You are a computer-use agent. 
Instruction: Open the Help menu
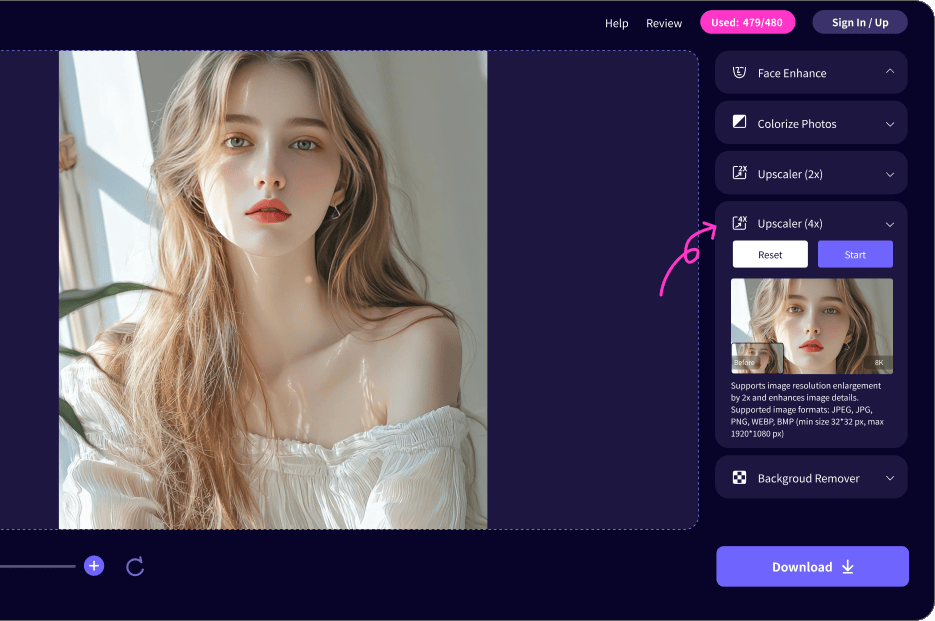pyautogui.click(x=616, y=23)
